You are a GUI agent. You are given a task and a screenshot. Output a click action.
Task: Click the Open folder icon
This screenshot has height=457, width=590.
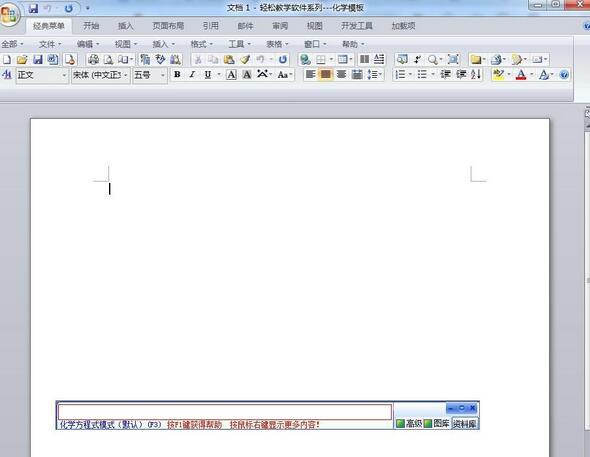[22, 59]
